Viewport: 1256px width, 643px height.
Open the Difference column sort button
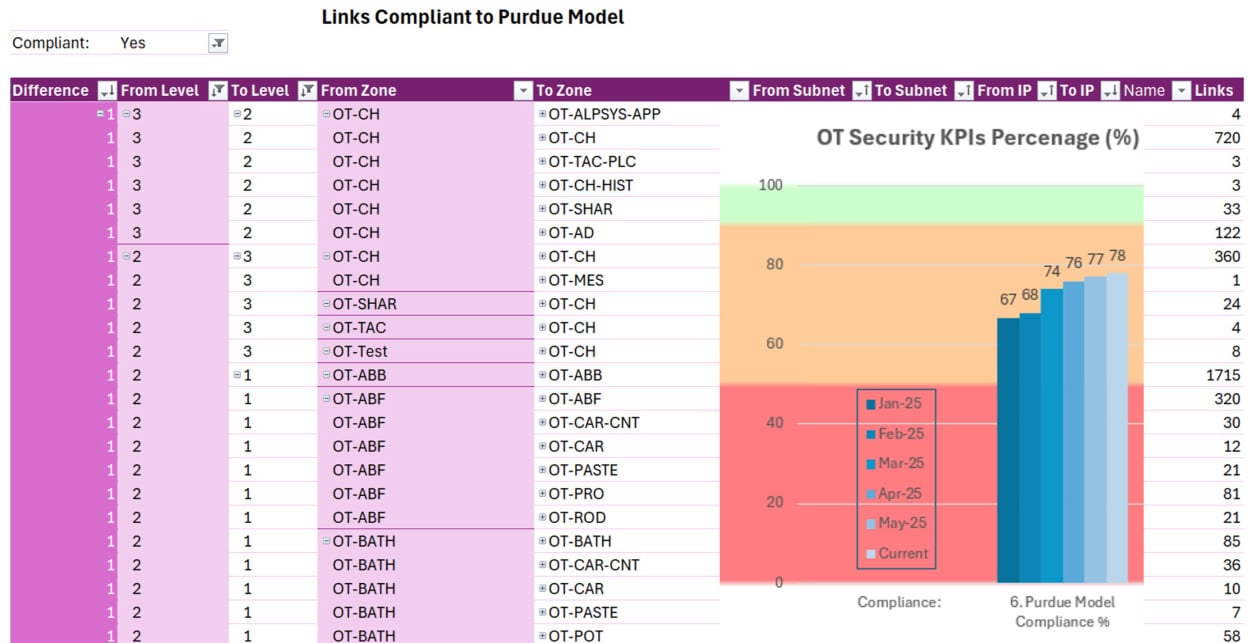click(x=106, y=91)
